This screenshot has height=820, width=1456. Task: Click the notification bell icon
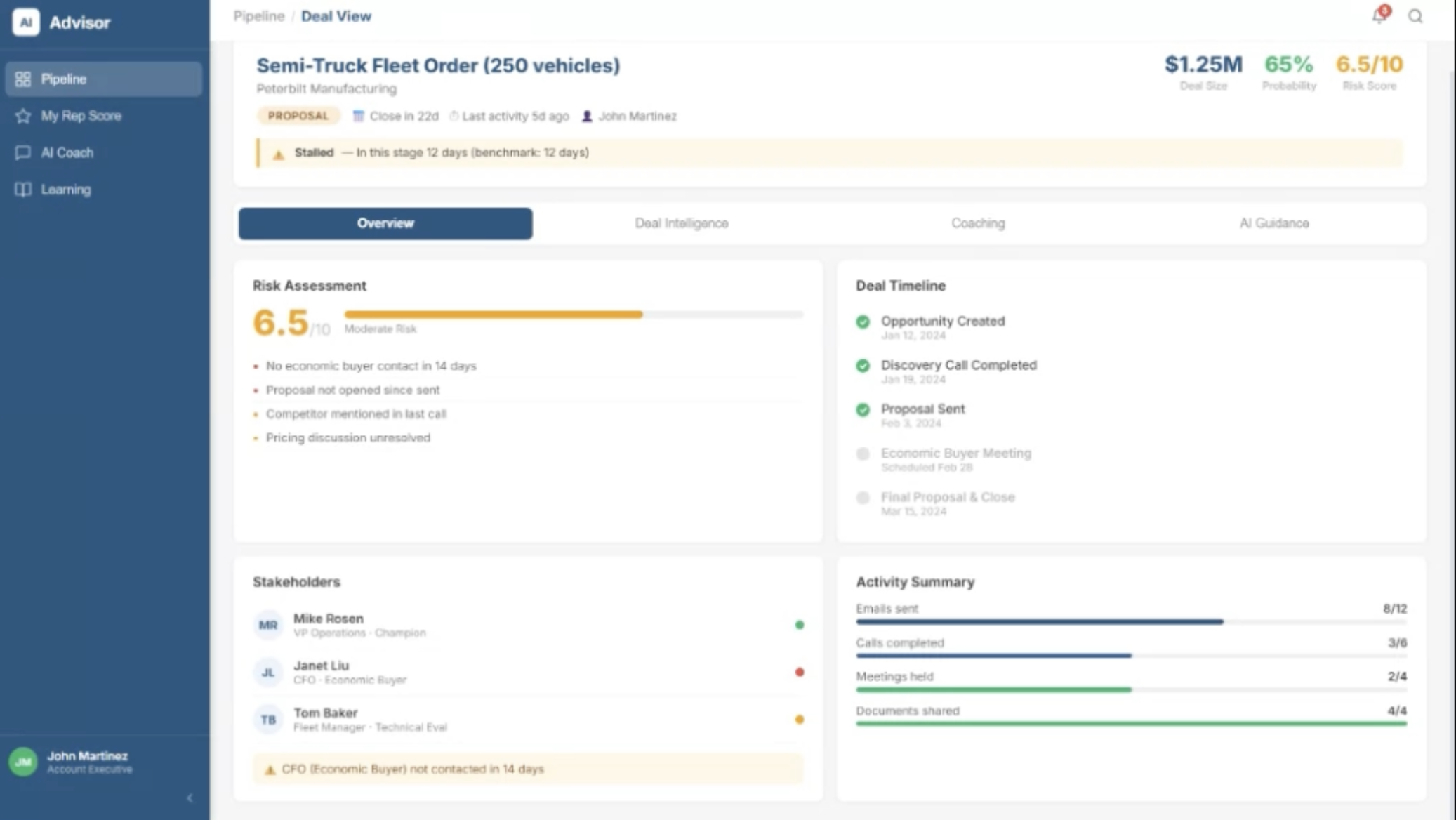pyautogui.click(x=1379, y=15)
